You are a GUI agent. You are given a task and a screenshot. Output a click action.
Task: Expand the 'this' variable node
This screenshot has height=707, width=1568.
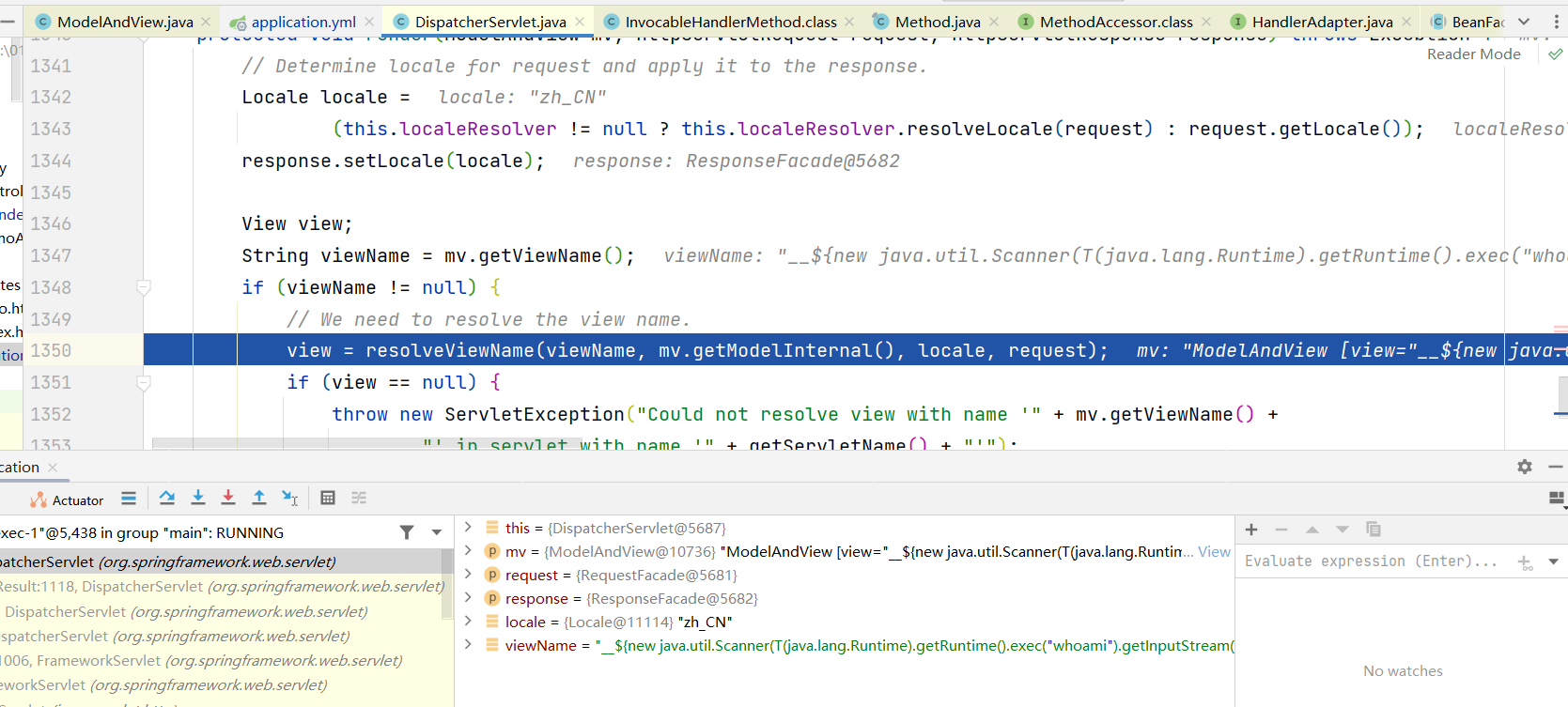pos(468,528)
